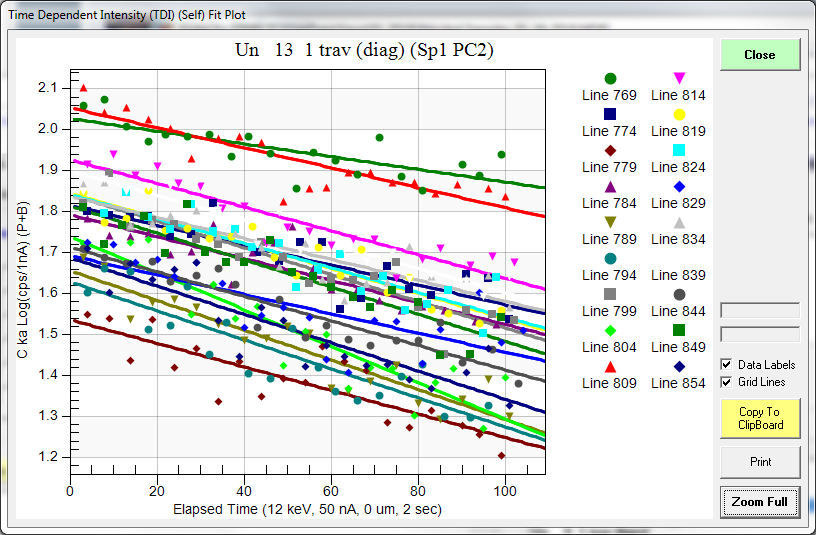Disable the Grid Lines checkbox
The width and height of the screenshot is (816, 535).
click(726, 382)
